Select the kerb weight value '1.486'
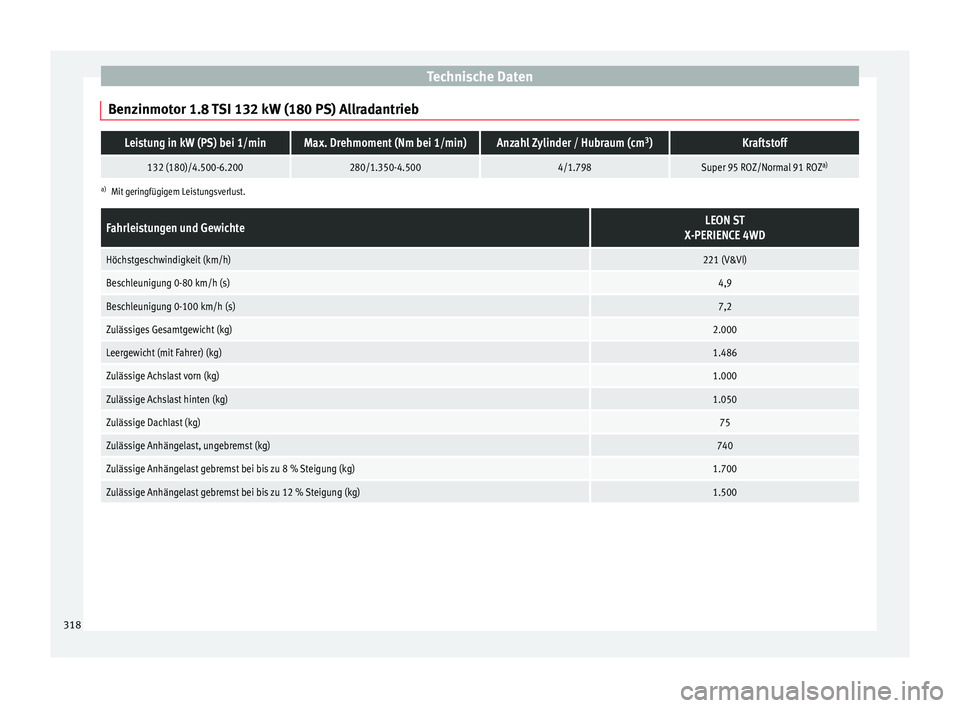The width and height of the screenshot is (960, 708). (725, 353)
